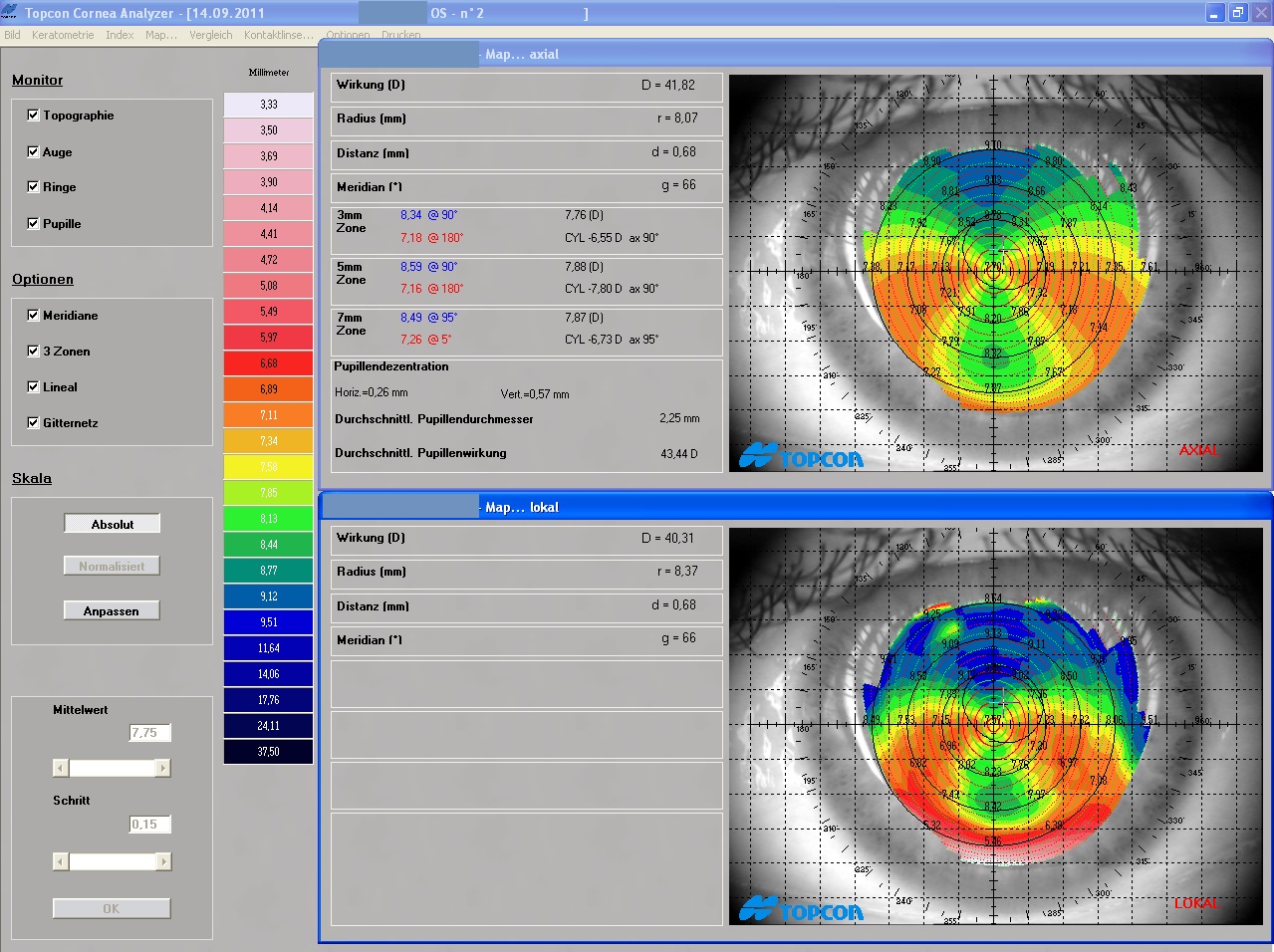Select the 3,50 scale color swatch
Screen dimensions: 1274x952
(x=269, y=130)
